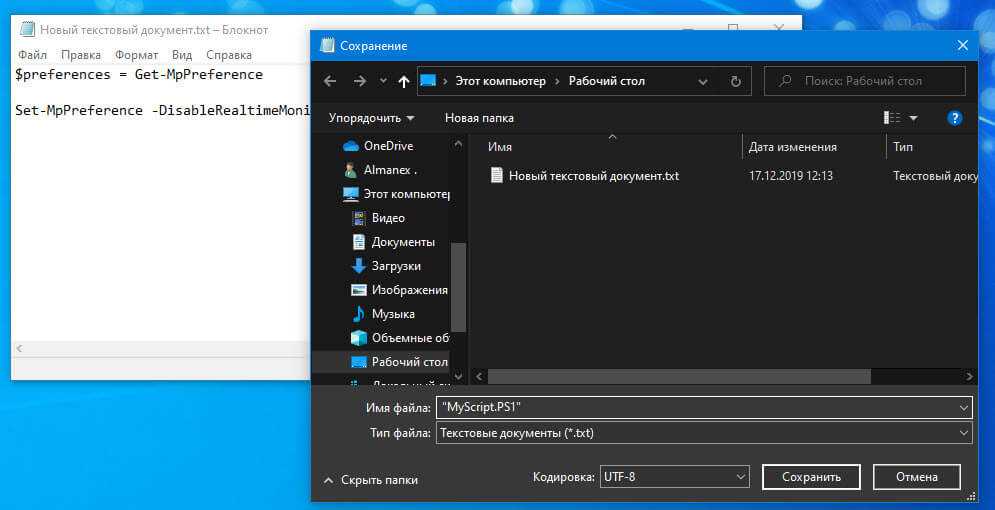Click the Back arrow in save dialog
The image size is (995, 510).
point(331,81)
